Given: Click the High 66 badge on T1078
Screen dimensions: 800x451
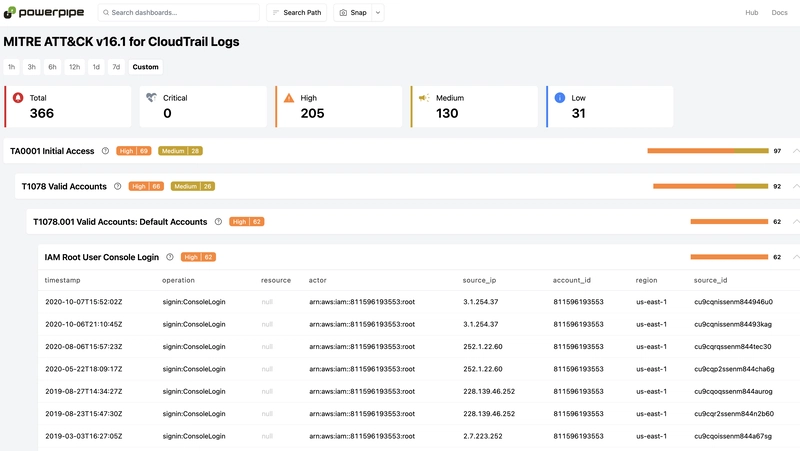Looking at the screenshot, I should 146,187.
